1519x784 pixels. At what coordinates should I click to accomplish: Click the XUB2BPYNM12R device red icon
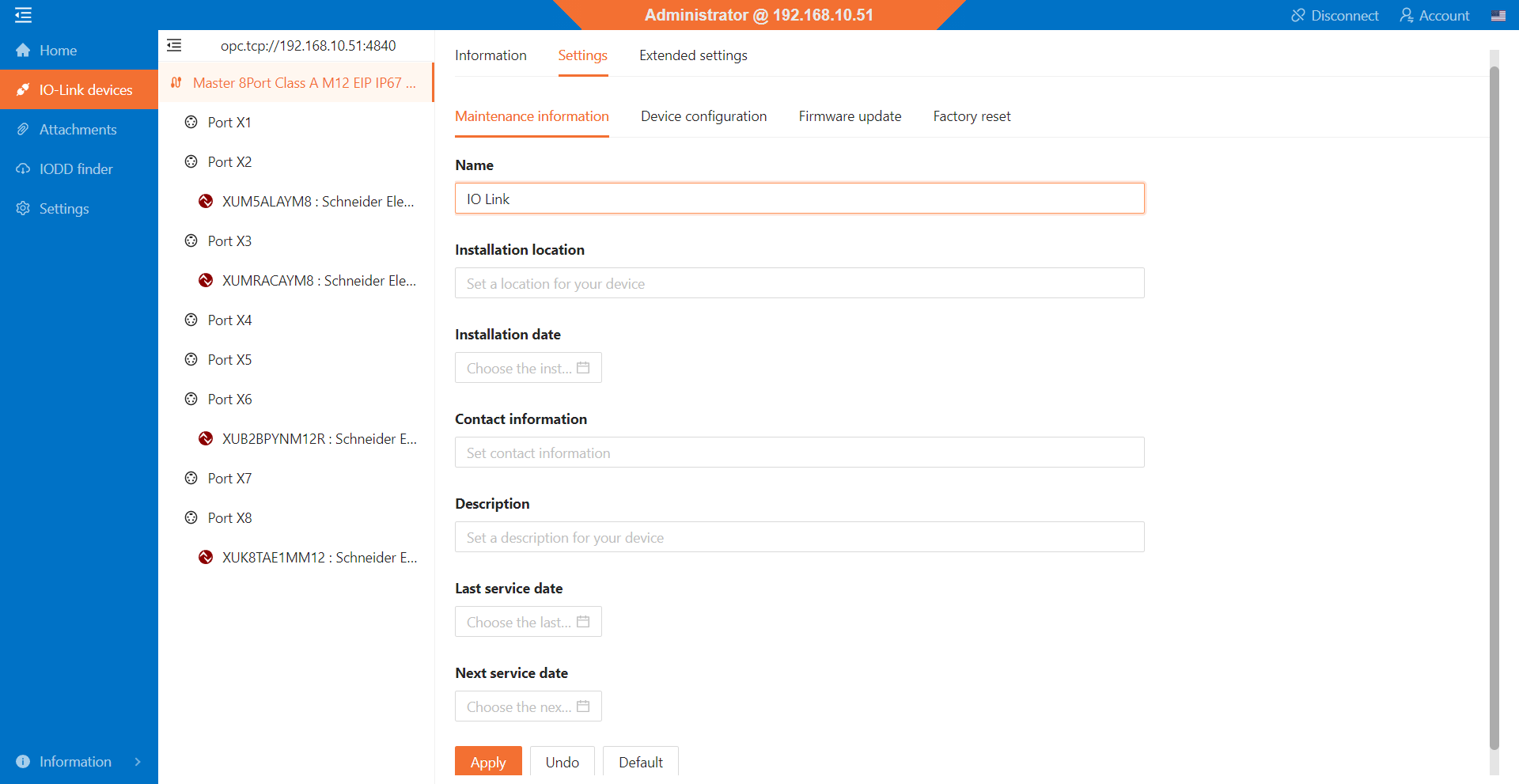206,439
